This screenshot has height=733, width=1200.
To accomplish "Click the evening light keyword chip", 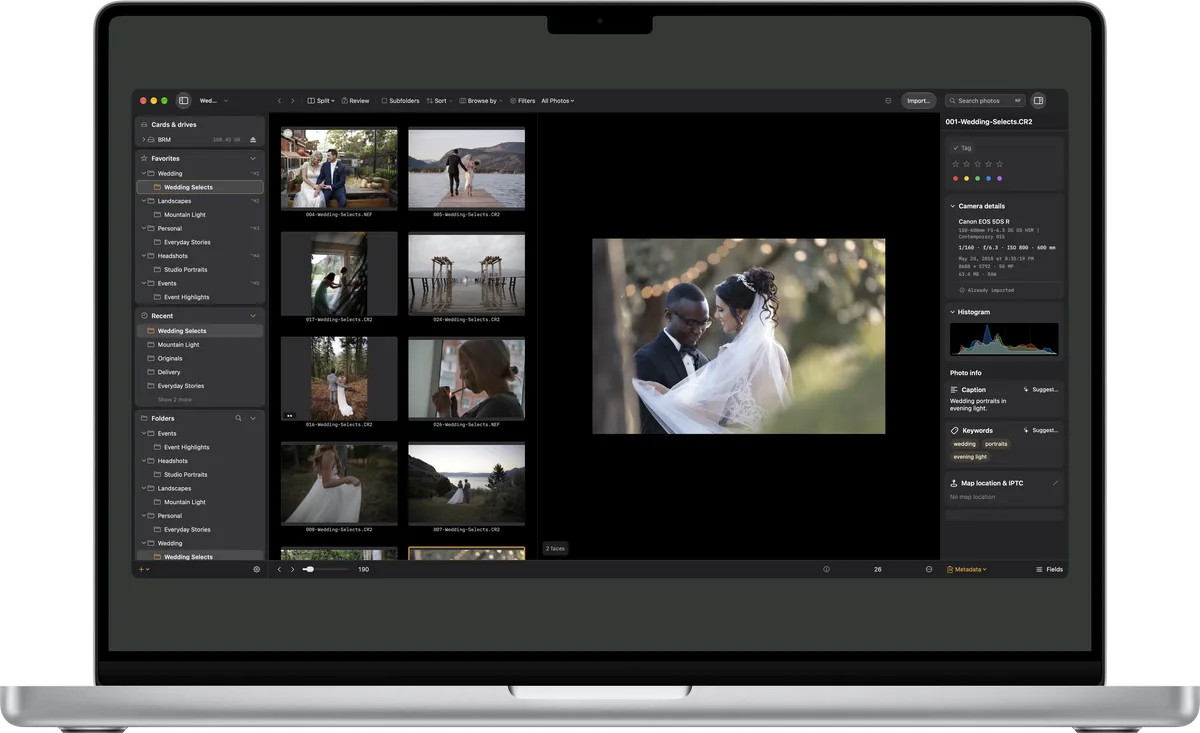I will [970, 457].
